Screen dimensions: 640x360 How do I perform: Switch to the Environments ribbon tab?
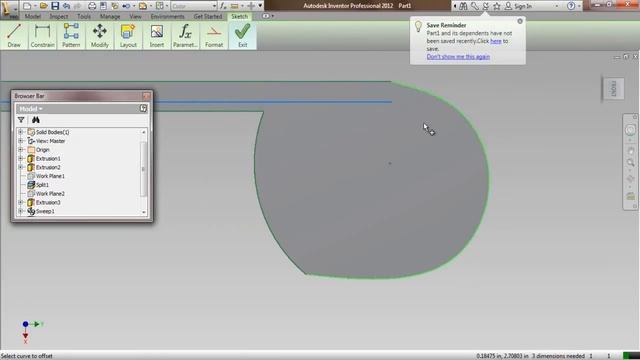[x=167, y=16]
